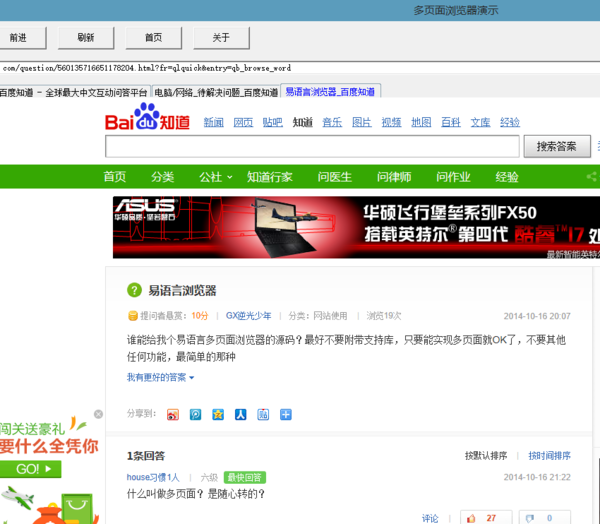The width and height of the screenshot is (600, 524).
Task: Switch to 电脑/网络_待解决问题 tab
Action: point(216,92)
